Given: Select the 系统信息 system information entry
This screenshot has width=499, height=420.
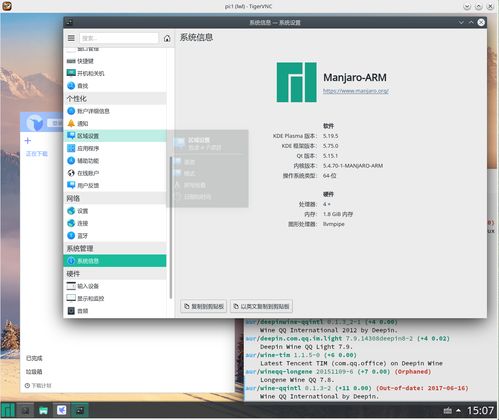Looking at the screenshot, I should [x=115, y=261].
